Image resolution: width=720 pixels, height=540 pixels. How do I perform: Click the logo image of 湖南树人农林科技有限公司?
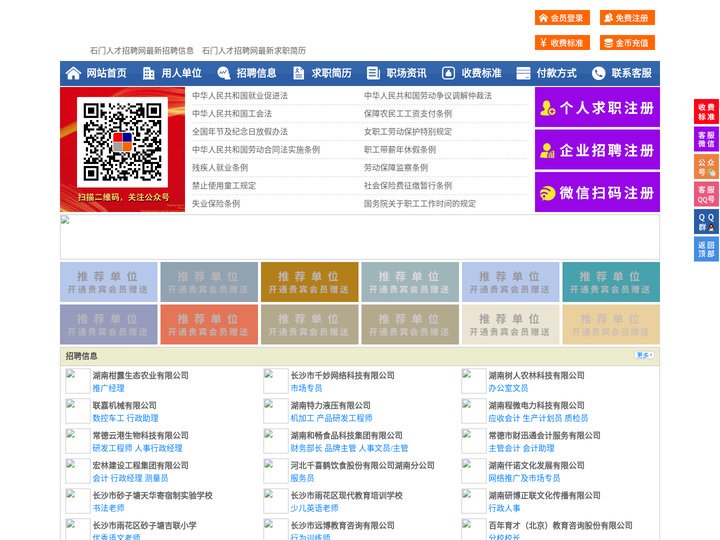(x=473, y=381)
